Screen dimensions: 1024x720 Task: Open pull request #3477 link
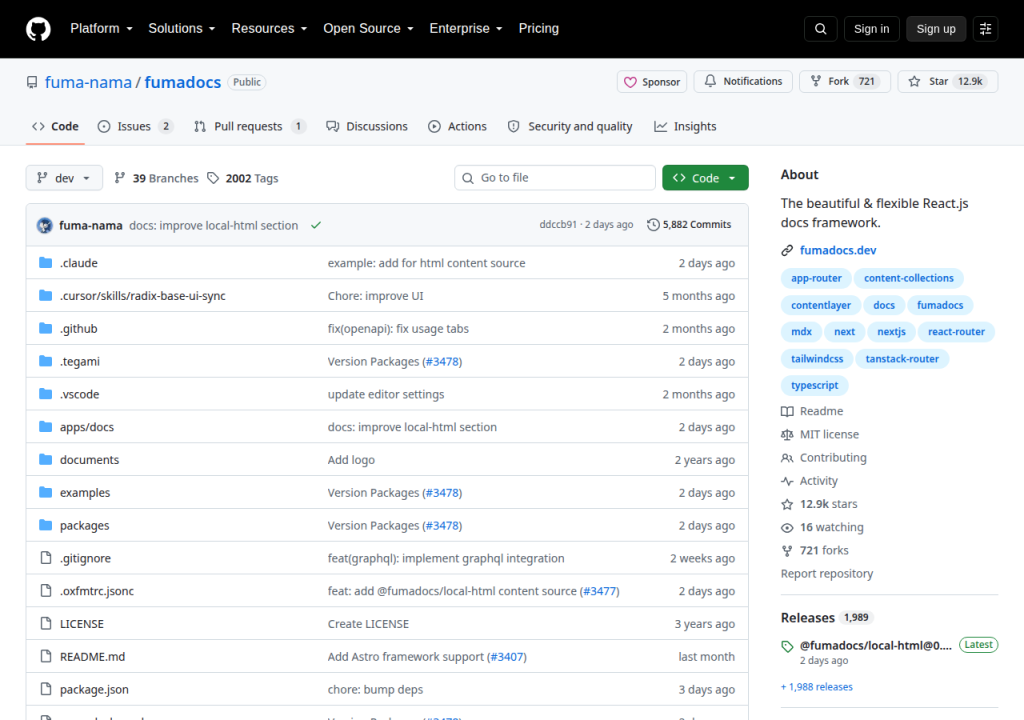599,591
